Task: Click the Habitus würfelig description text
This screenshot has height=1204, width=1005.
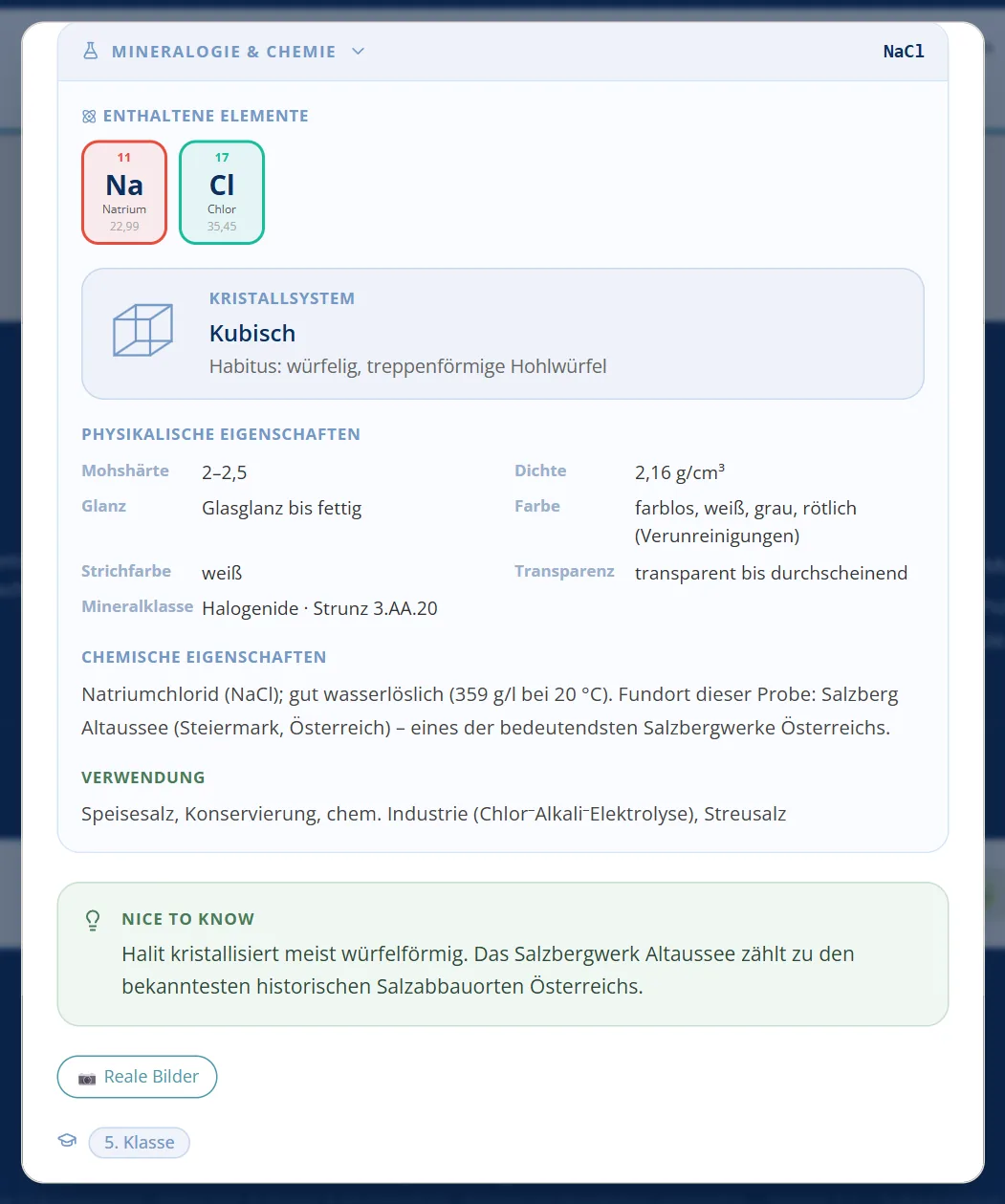Action: [408, 366]
